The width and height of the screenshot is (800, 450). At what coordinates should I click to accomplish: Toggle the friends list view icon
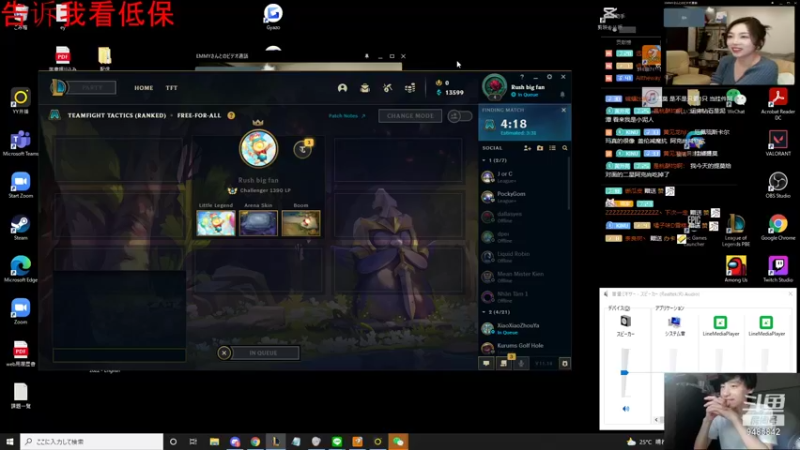(553, 148)
